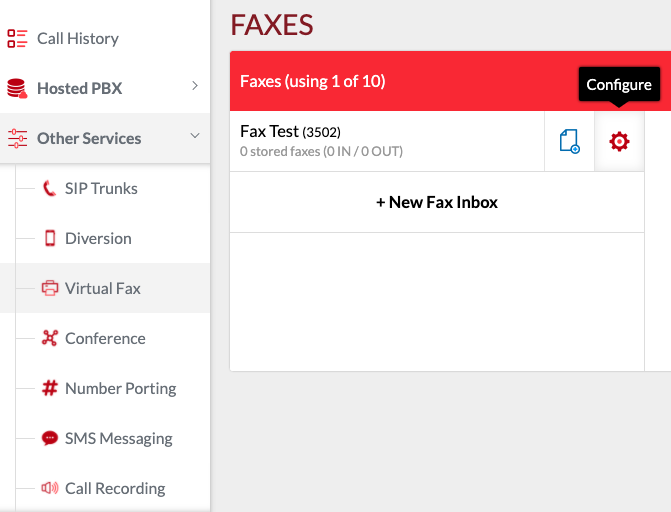Expand the Hosted PBX chevron
Image resolution: width=671 pixels, height=512 pixels.
click(x=195, y=86)
